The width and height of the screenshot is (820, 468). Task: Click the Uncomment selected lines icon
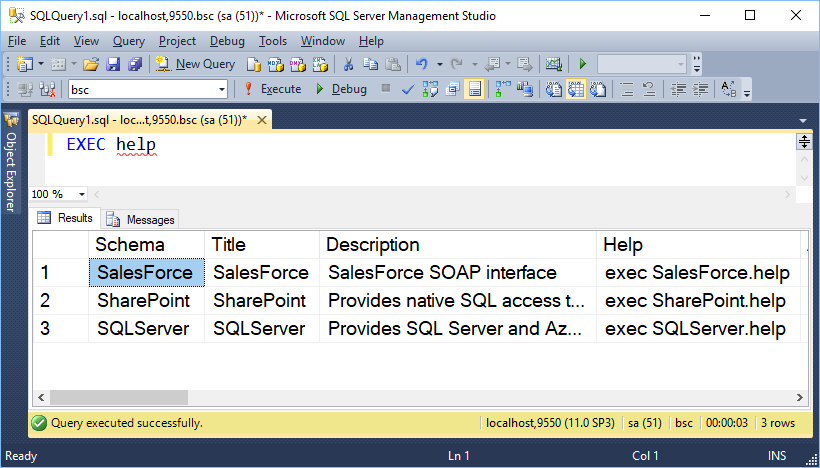[x=649, y=89]
